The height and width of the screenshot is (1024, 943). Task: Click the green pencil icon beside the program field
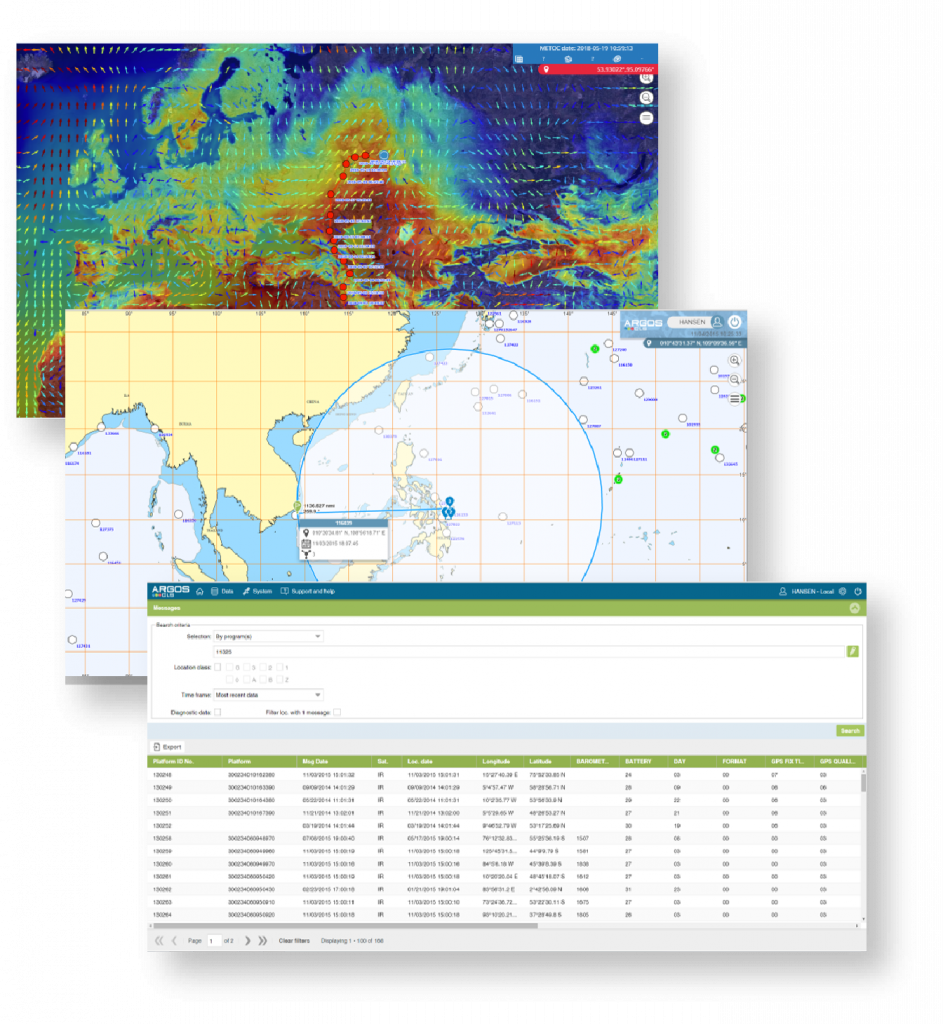pos(853,650)
